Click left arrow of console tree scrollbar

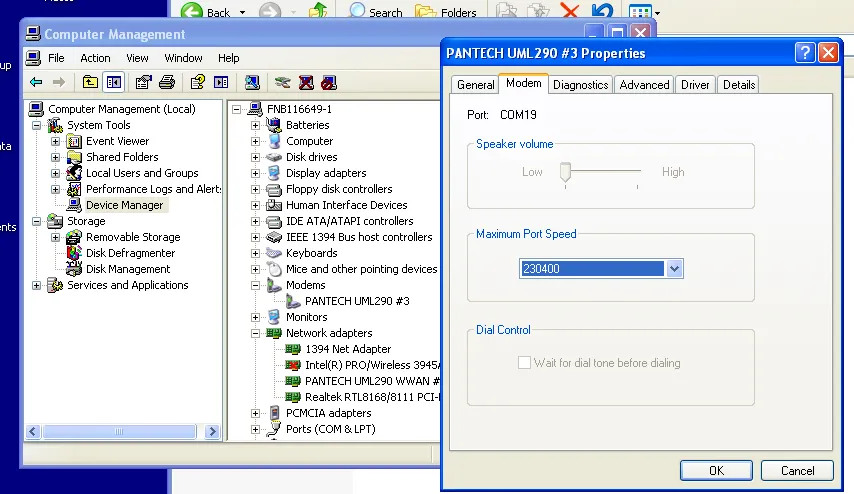pyautogui.click(x=33, y=432)
